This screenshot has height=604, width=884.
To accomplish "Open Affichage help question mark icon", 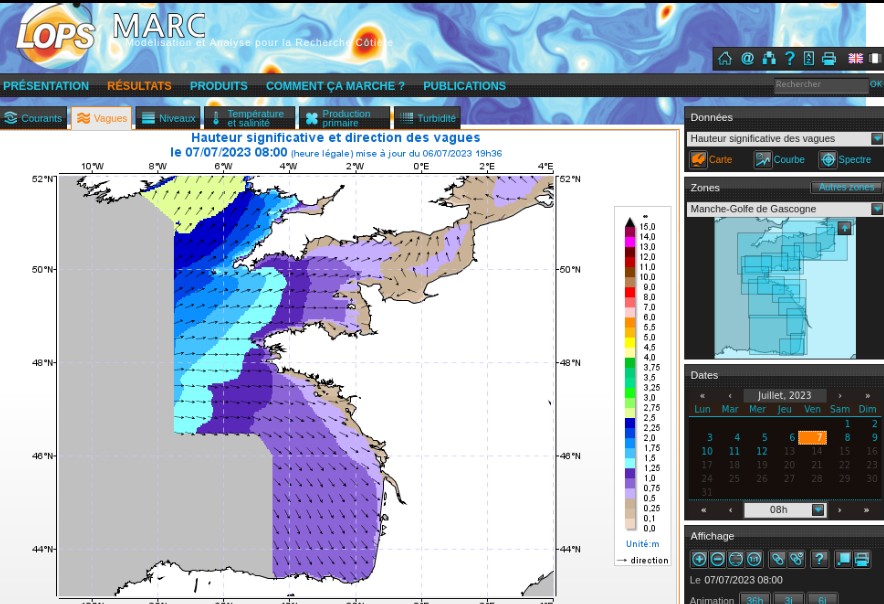I will coord(819,559).
